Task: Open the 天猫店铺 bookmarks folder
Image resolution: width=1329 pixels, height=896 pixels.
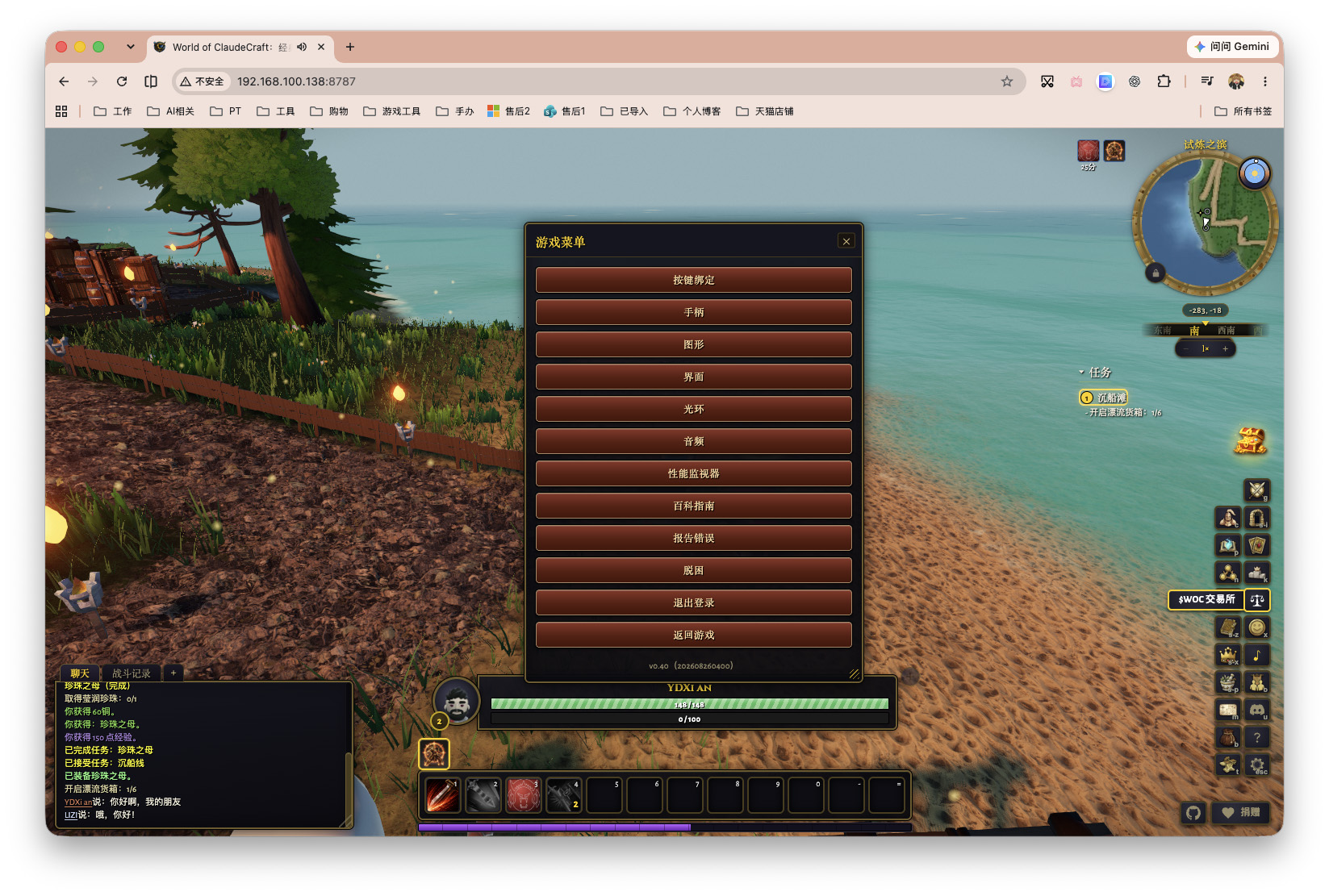Action: pyautogui.click(x=765, y=111)
